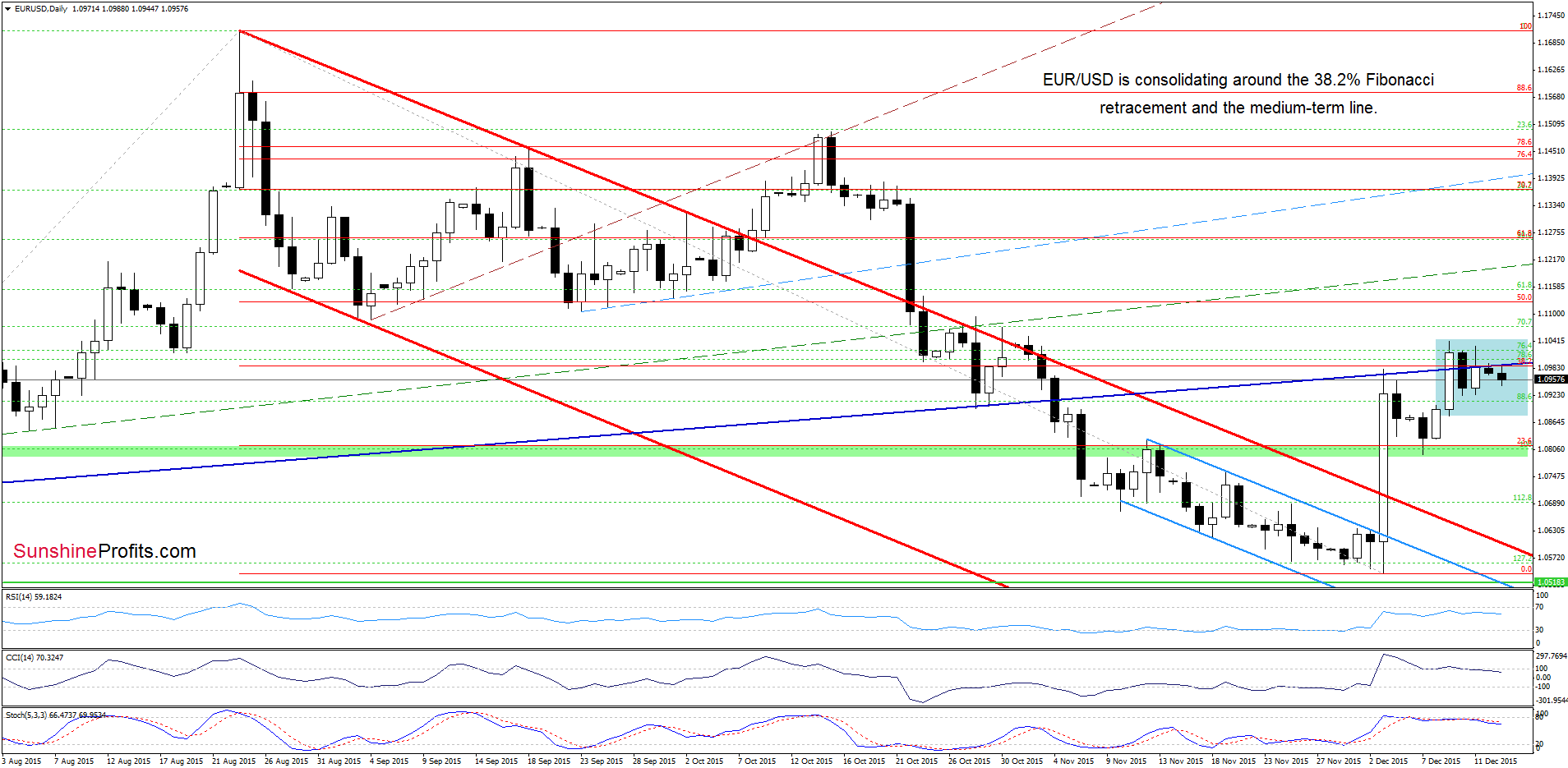Click the 1.11000 price axis label
Image resolution: width=1568 pixels, height=768 pixels.
click(x=1551, y=314)
